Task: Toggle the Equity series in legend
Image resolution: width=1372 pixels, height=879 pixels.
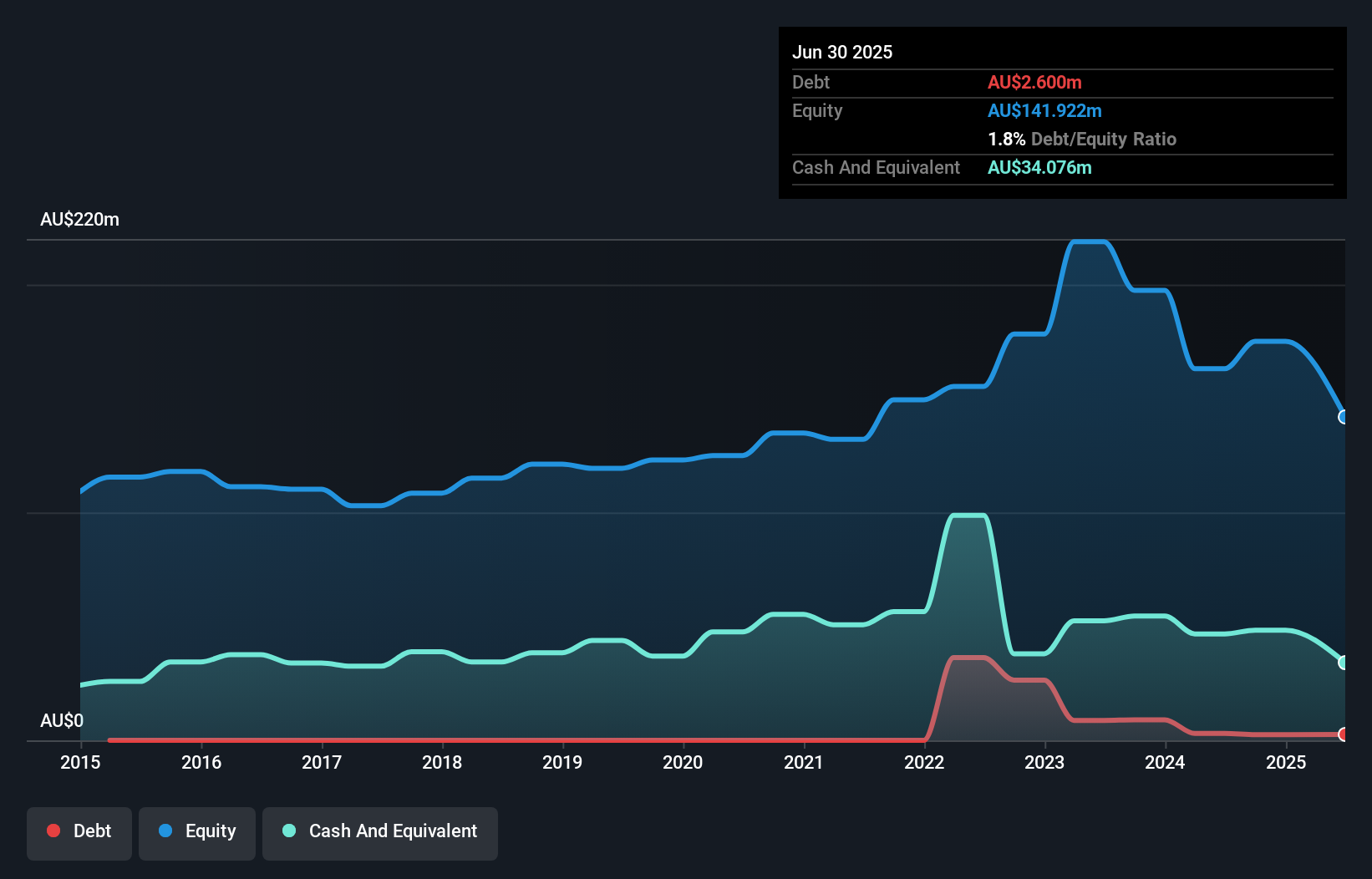Action: point(197,831)
